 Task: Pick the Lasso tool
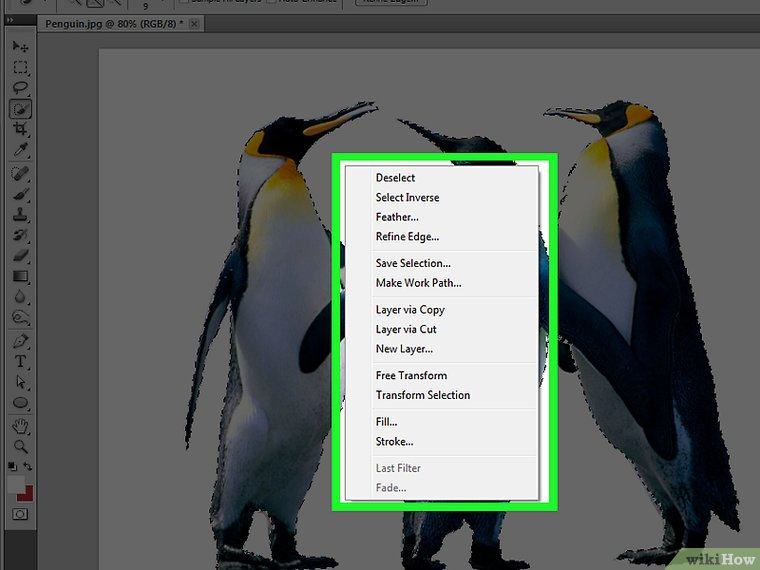pos(20,89)
